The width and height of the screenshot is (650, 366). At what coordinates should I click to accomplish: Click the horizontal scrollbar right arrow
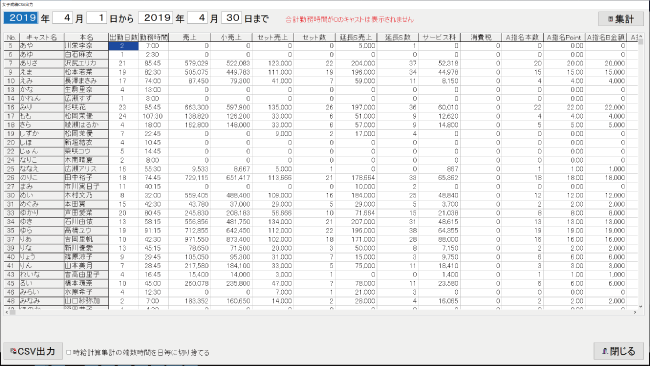click(x=635, y=312)
